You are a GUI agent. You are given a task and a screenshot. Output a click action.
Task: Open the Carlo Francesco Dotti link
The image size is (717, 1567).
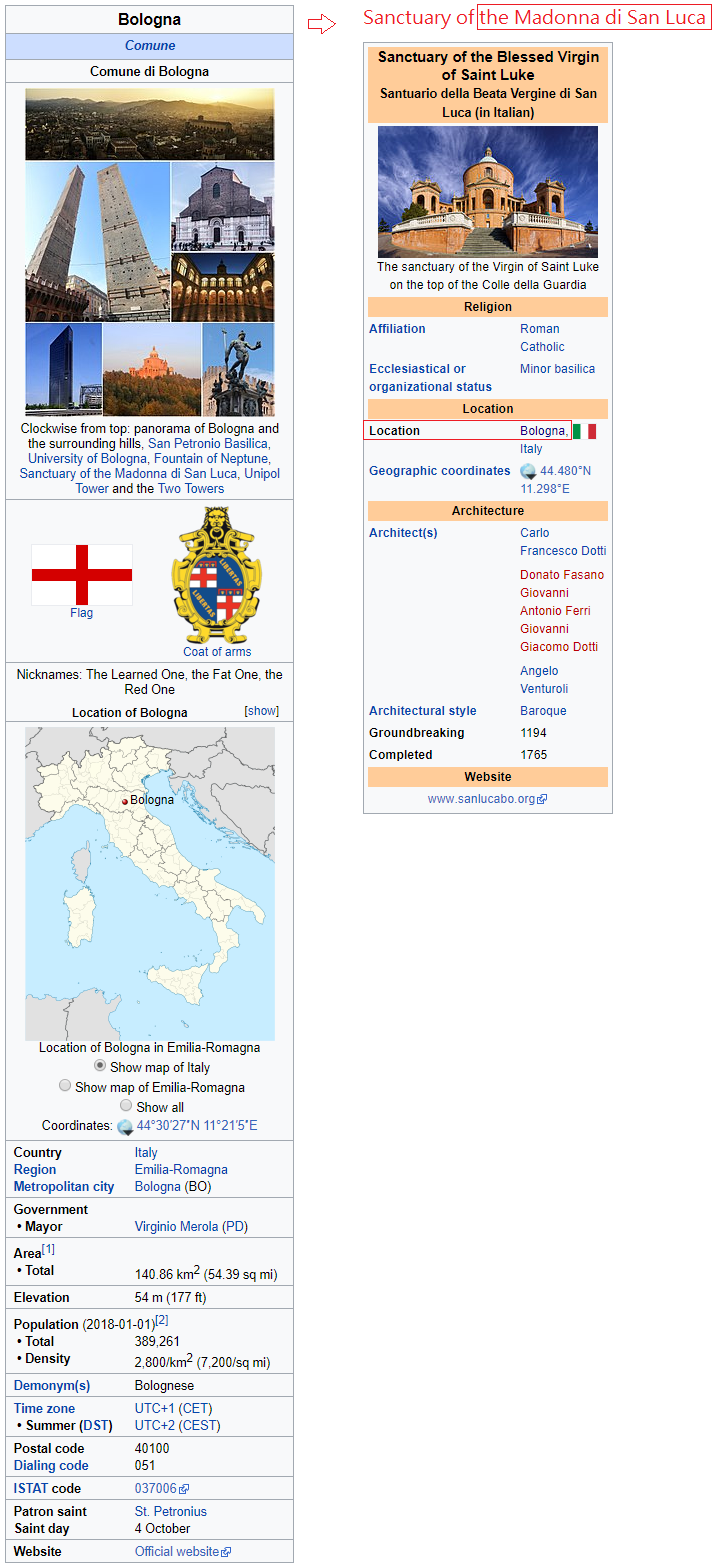click(x=563, y=542)
